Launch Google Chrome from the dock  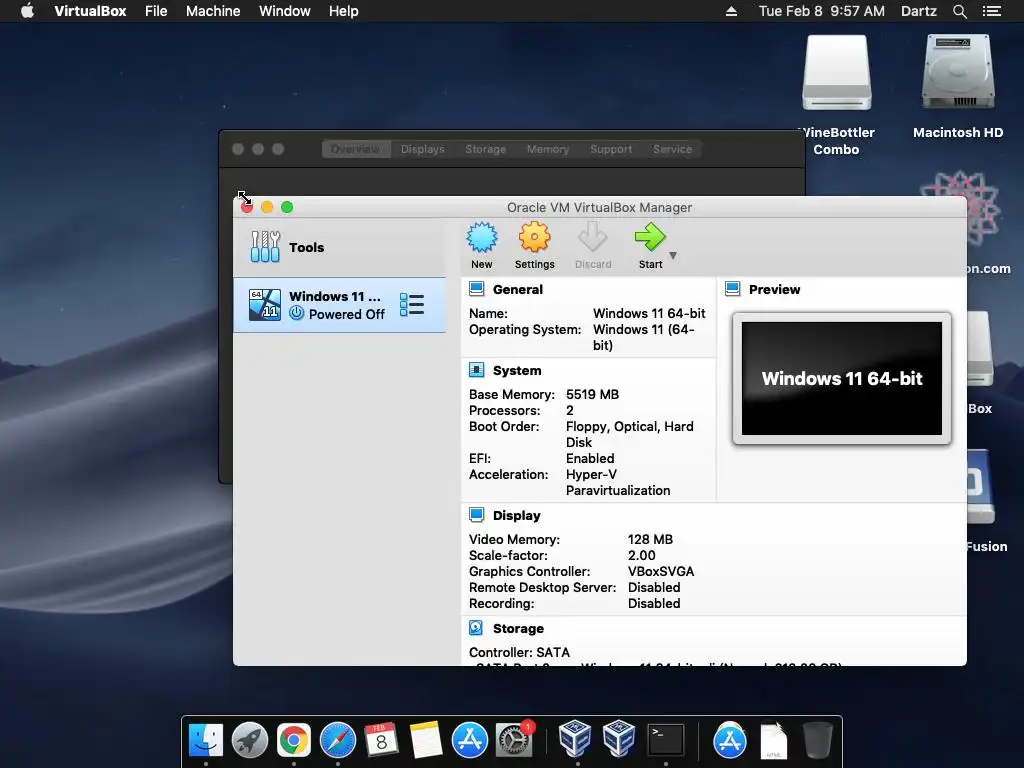click(x=293, y=740)
